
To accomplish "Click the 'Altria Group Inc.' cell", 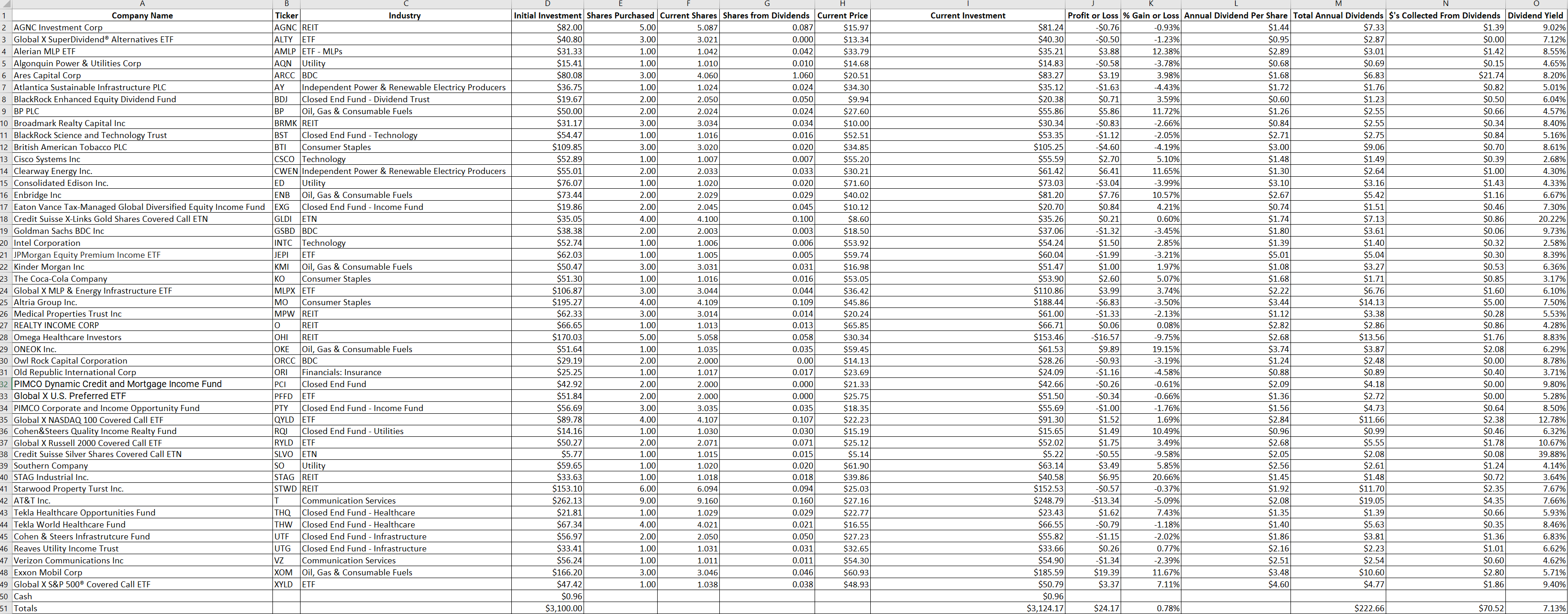I will [x=142, y=302].
